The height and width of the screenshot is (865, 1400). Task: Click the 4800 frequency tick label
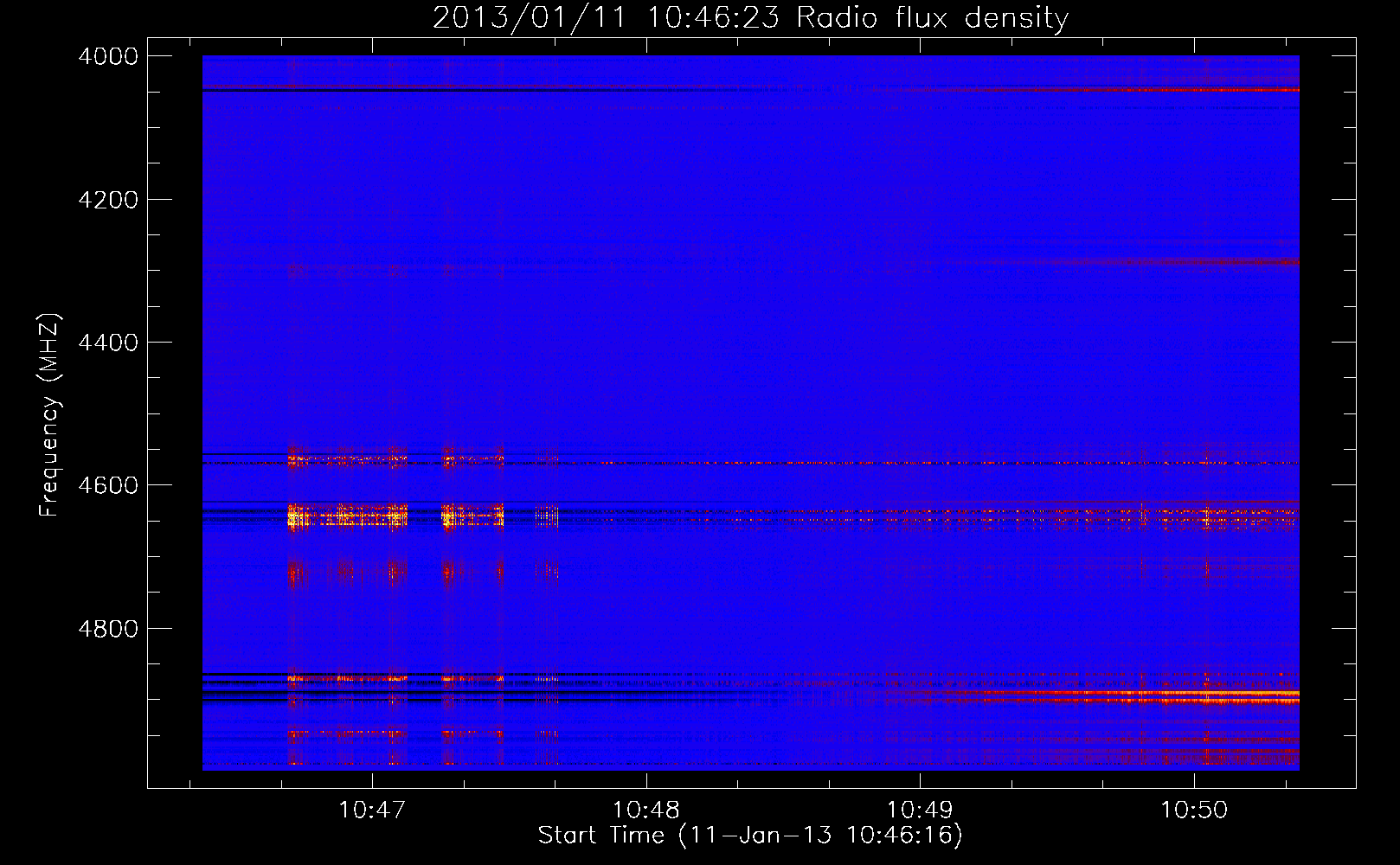(x=108, y=629)
